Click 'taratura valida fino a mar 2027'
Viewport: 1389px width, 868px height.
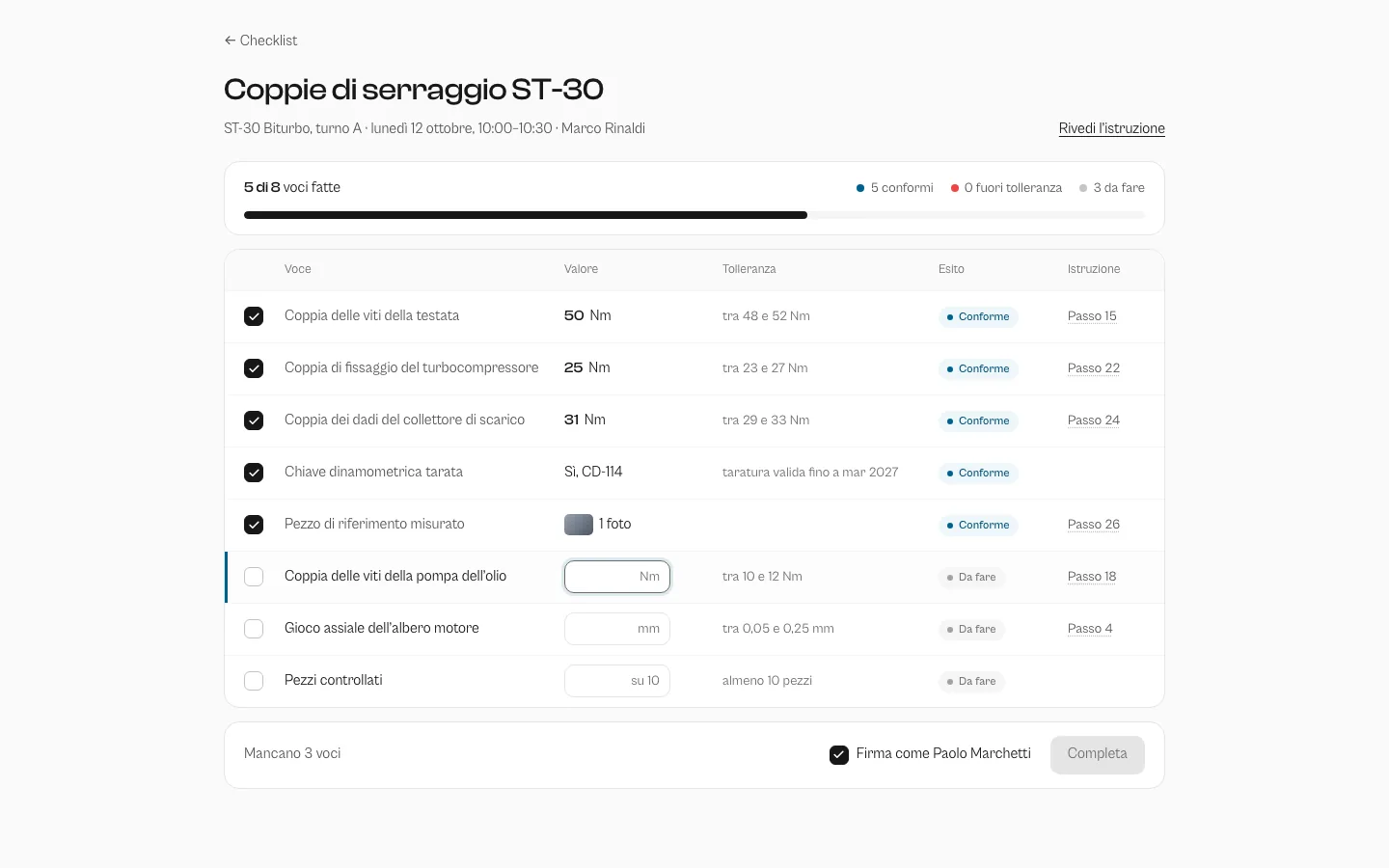pyautogui.click(x=810, y=473)
